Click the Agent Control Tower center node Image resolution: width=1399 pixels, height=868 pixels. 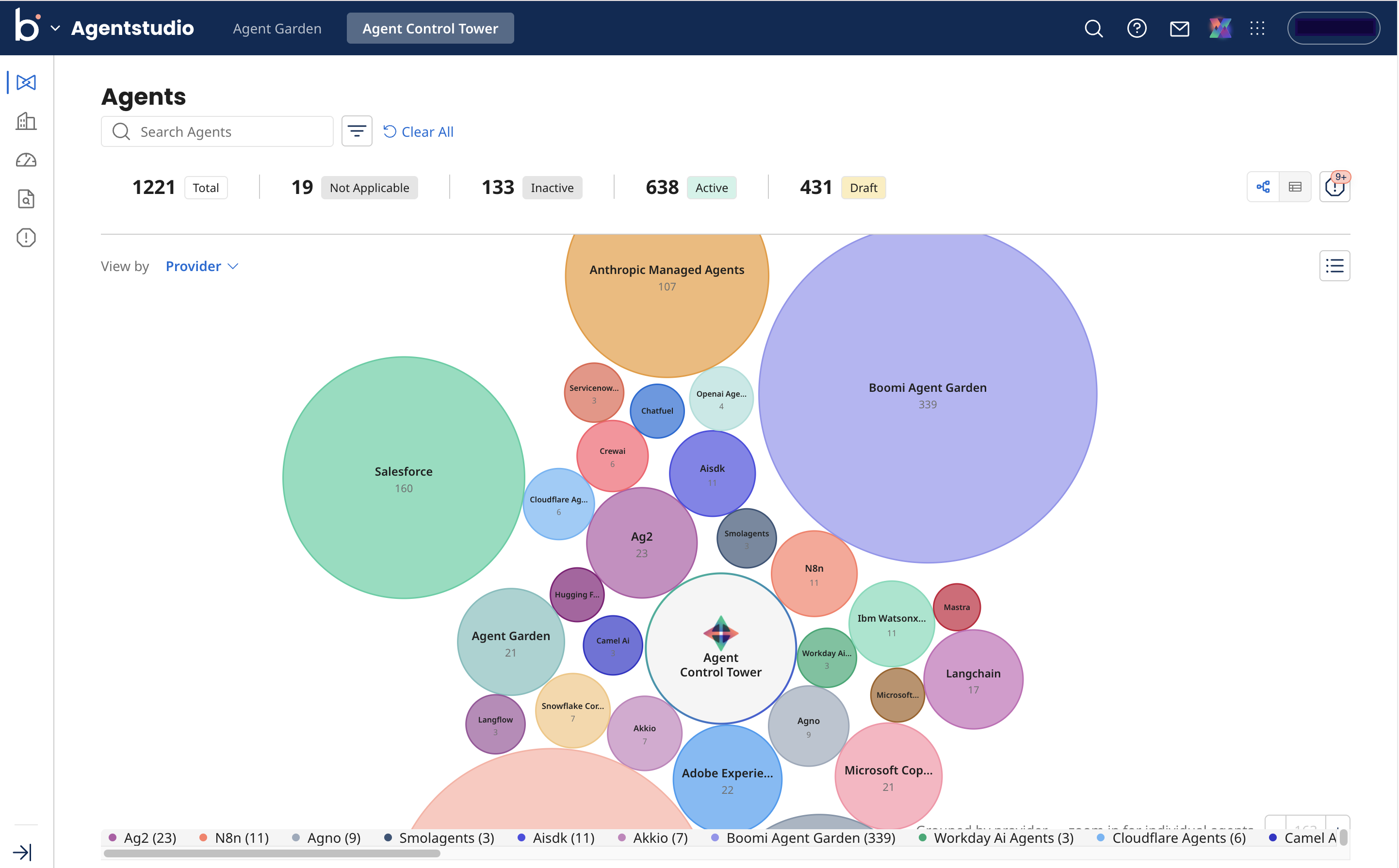(x=721, y=648)
